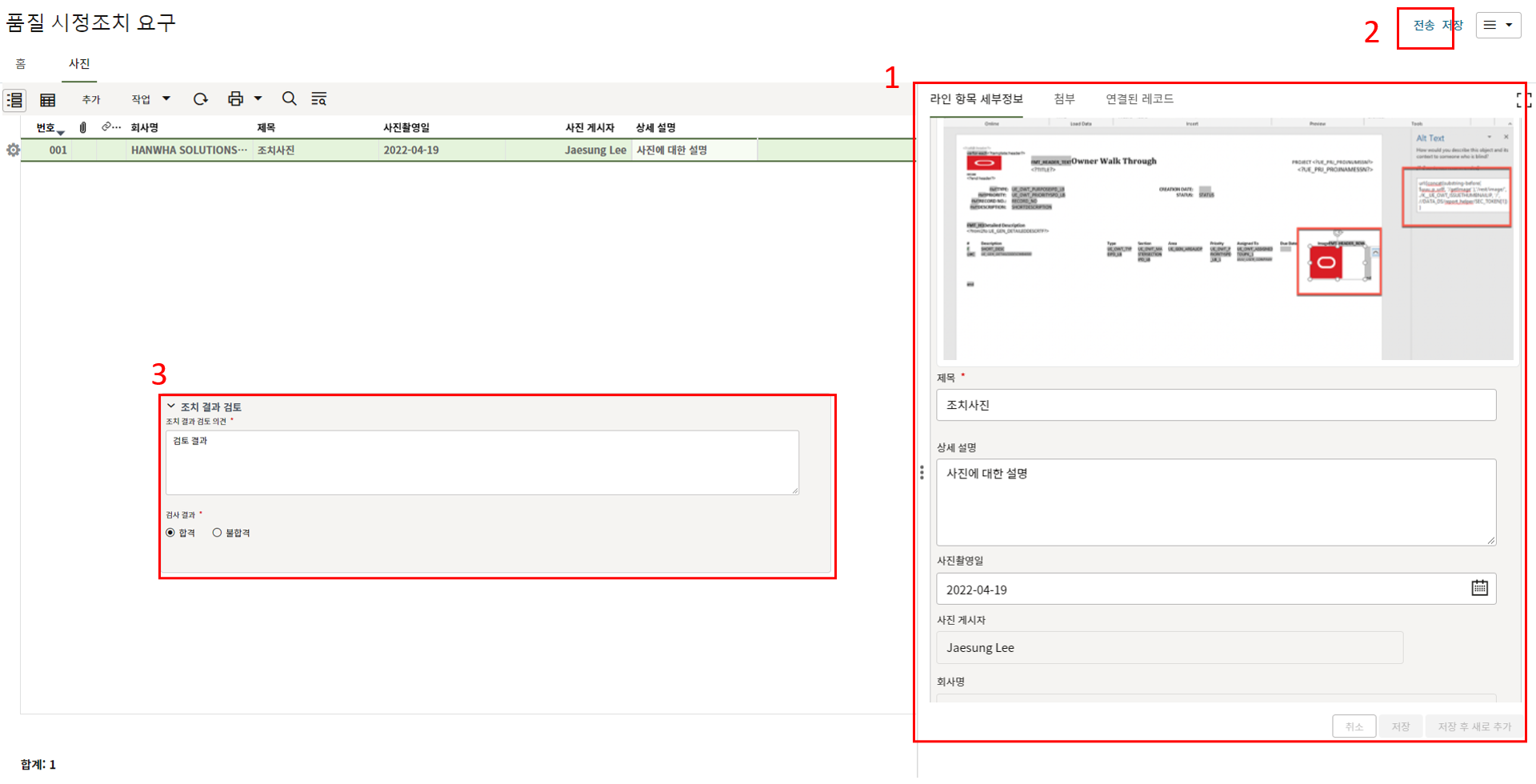
Task: Open the 작업 dropdown menu
Action: click(150, 99)
